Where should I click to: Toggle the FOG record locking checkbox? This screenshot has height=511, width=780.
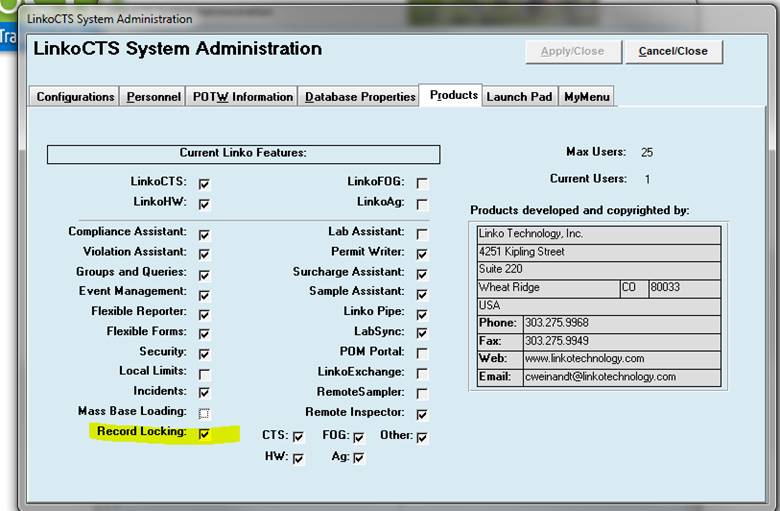[359, 437]
